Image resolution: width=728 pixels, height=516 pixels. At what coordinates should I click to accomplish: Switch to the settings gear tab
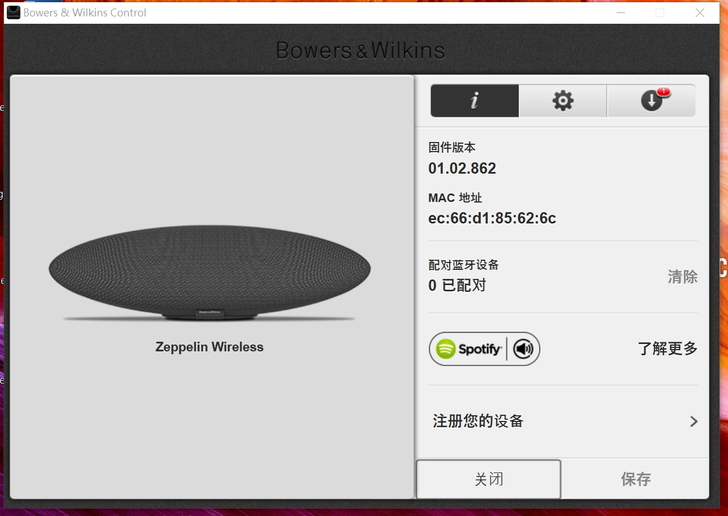(x=563, y=100)
